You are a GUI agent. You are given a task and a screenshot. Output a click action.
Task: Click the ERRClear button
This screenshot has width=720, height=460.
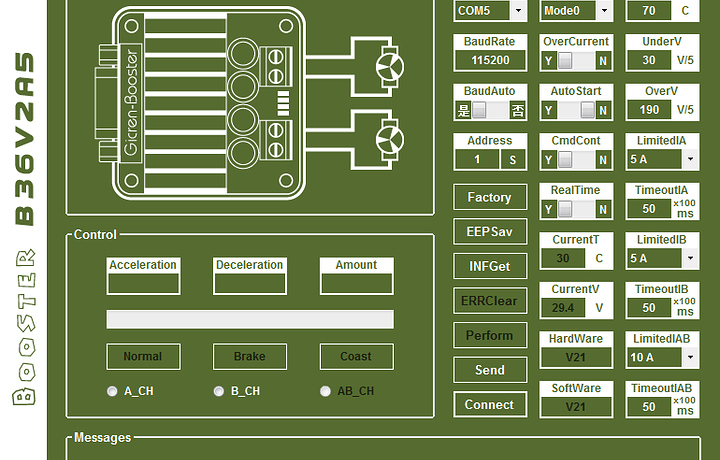click(490, 301)
